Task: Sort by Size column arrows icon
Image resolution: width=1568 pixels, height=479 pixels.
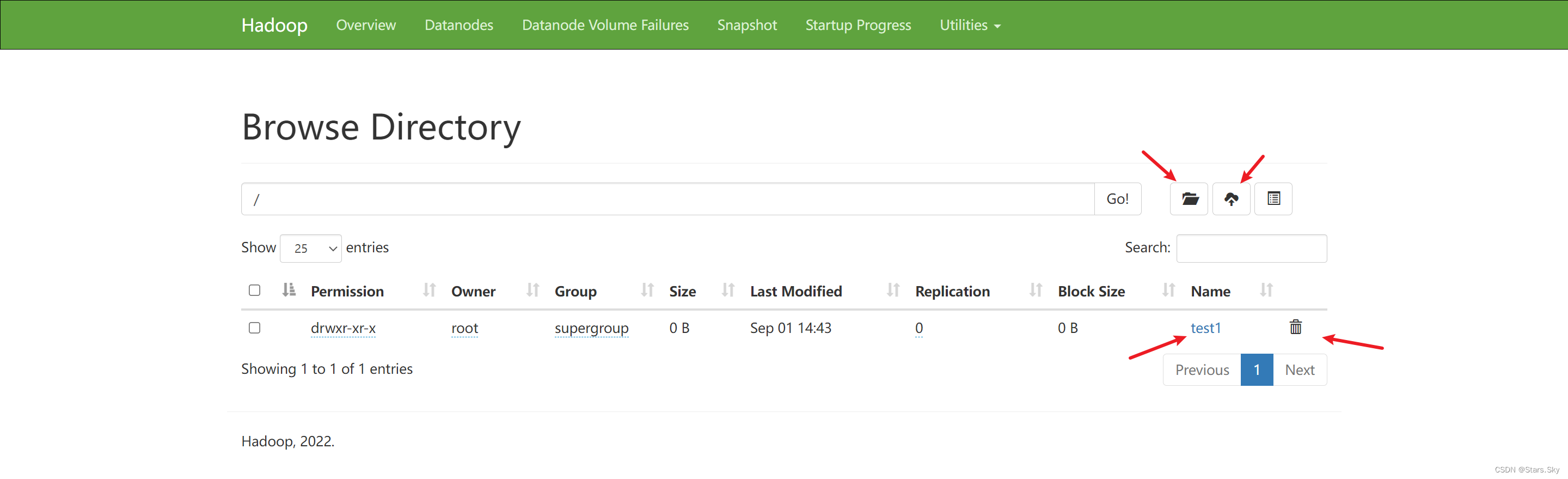Action: point(728,290)
